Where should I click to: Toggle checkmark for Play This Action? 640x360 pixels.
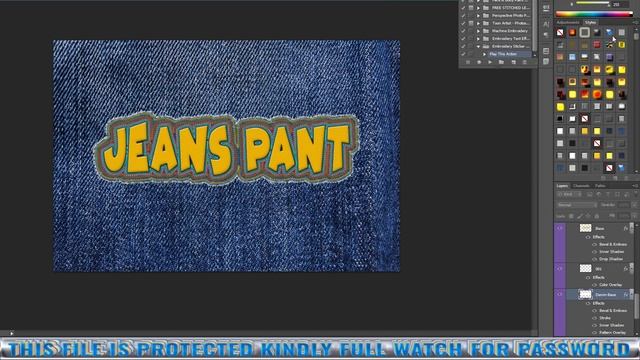pos(463,54)
